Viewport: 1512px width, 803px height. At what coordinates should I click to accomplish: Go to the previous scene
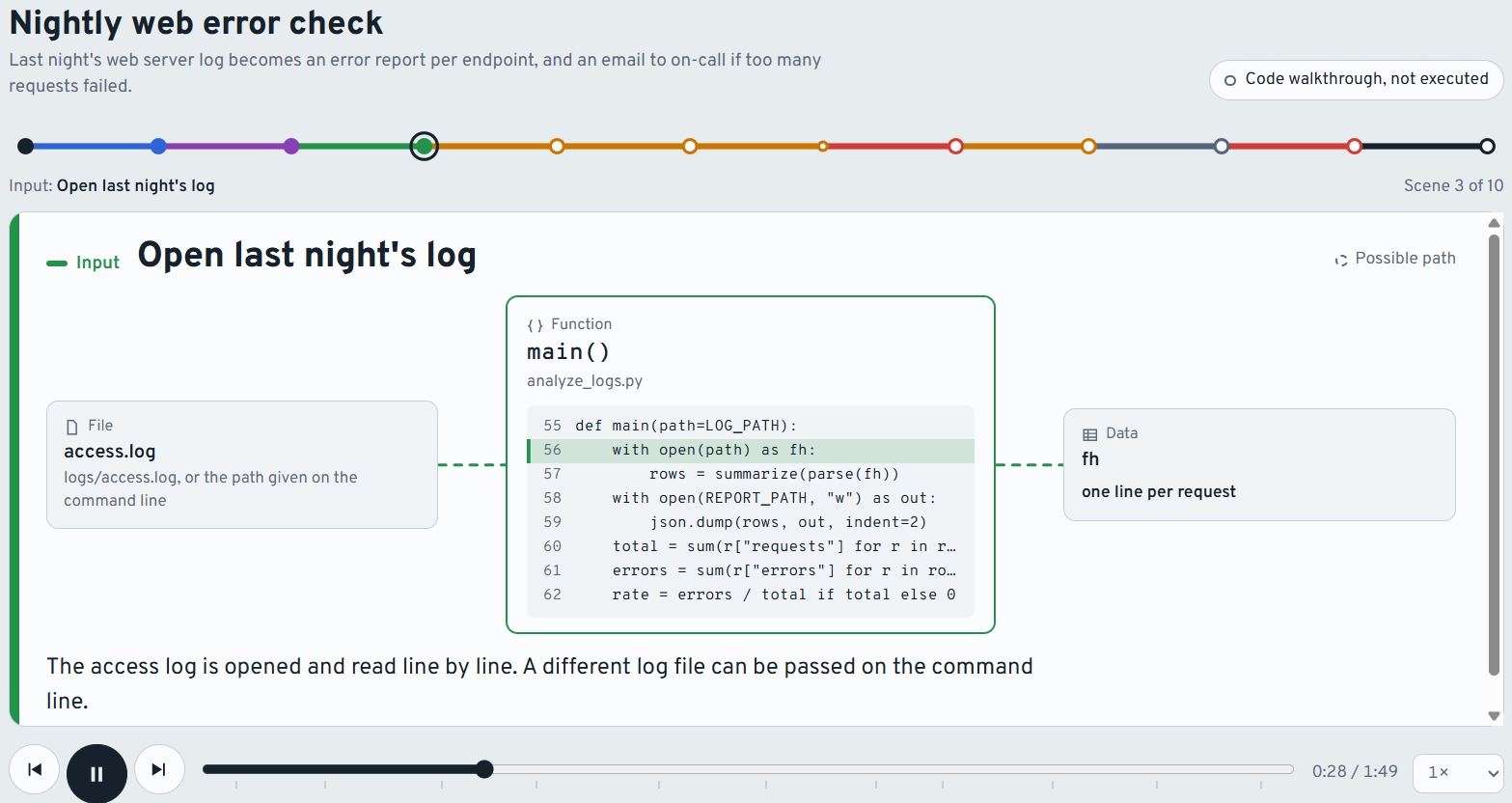35,769
